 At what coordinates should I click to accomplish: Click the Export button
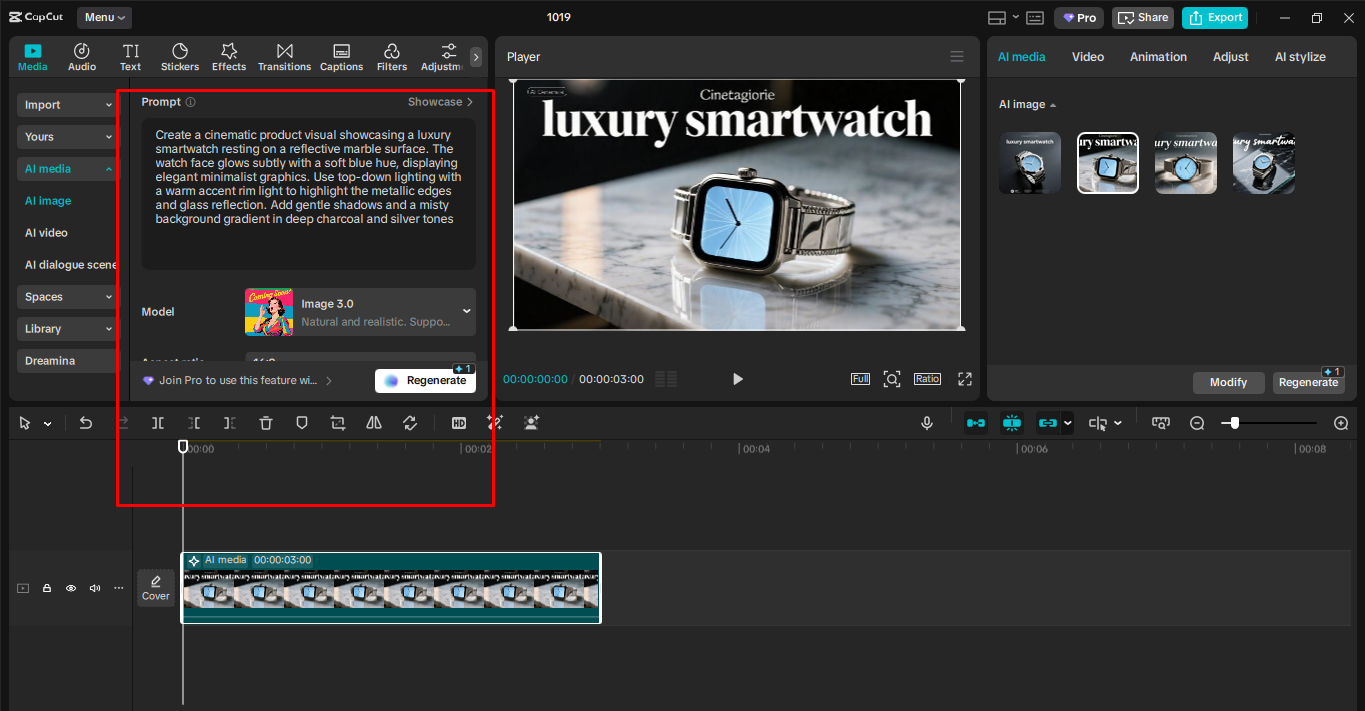[1215, 17]
